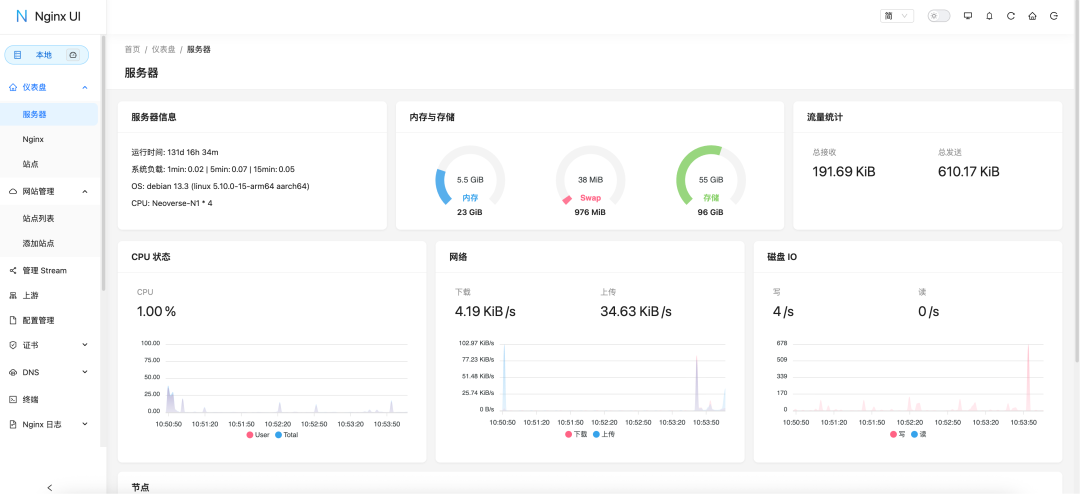Collapse the sidebar with bottom arrow
This screenshot has height=494, width=1080.
click(50, 487)
